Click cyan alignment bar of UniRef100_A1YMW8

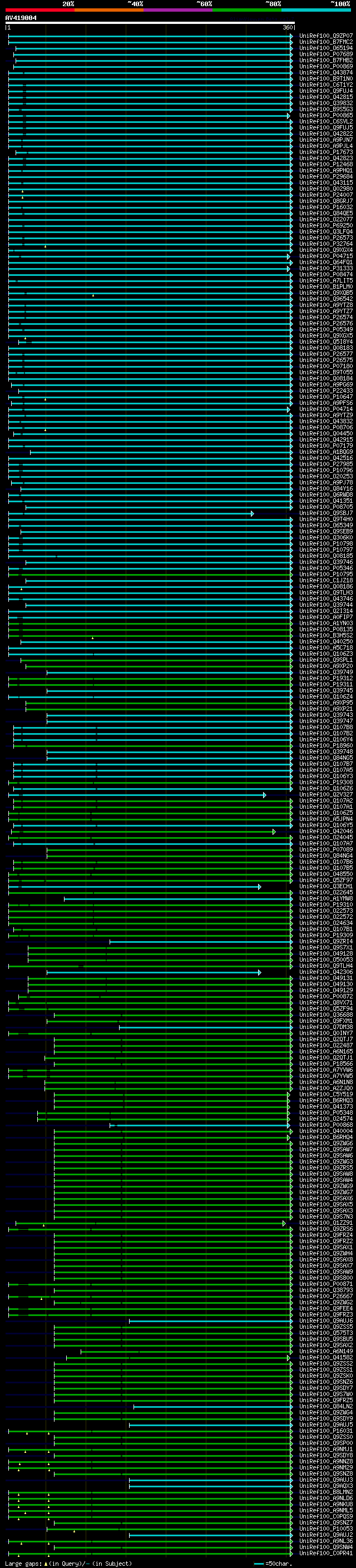(x=179, y=899)
